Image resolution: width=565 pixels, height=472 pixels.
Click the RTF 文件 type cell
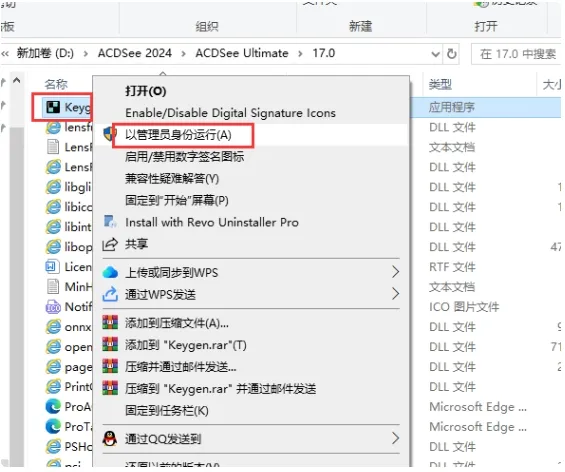point(452,267)
